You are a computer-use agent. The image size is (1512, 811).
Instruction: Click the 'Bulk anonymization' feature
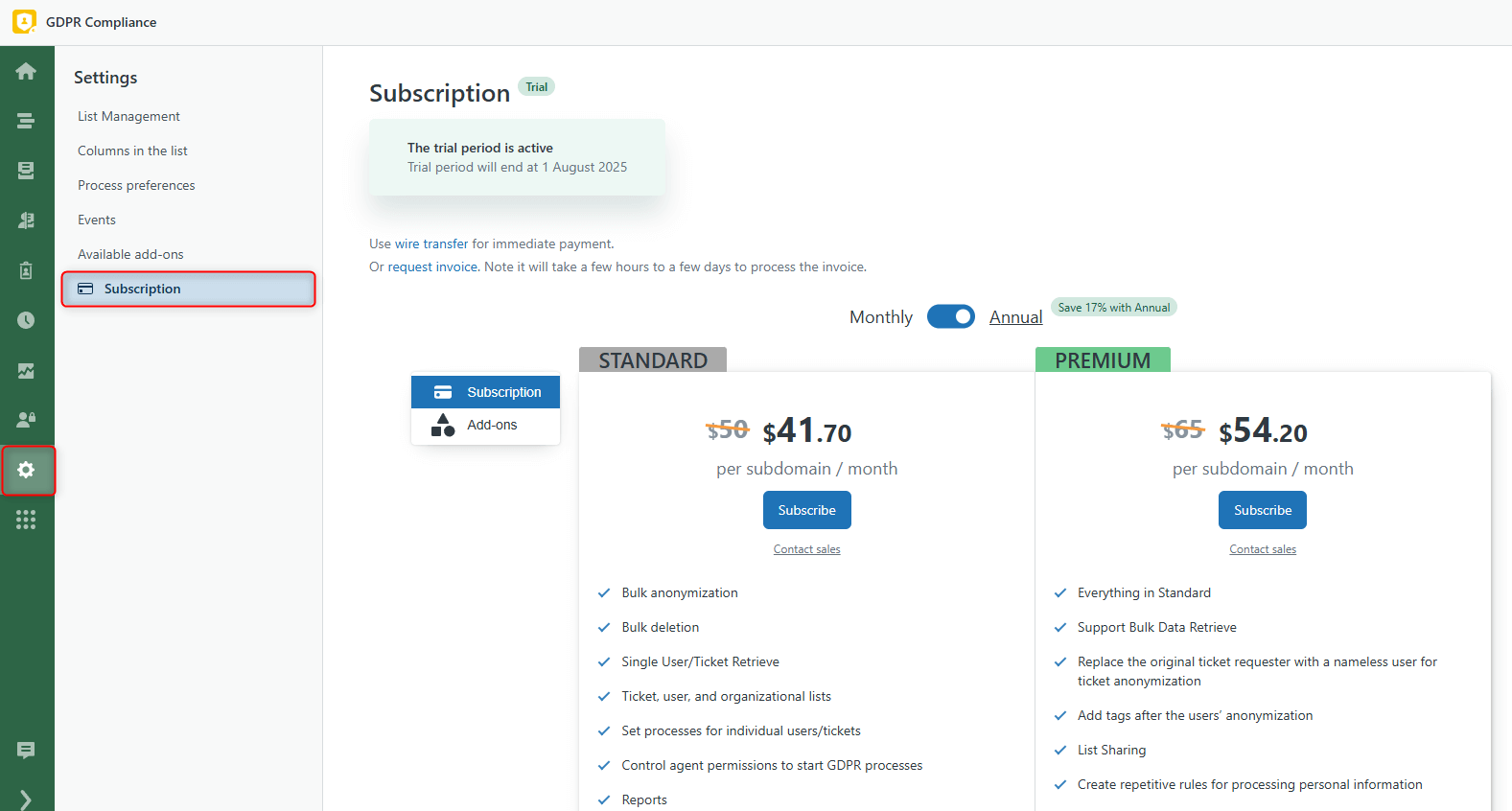click(x=680, y=592)
